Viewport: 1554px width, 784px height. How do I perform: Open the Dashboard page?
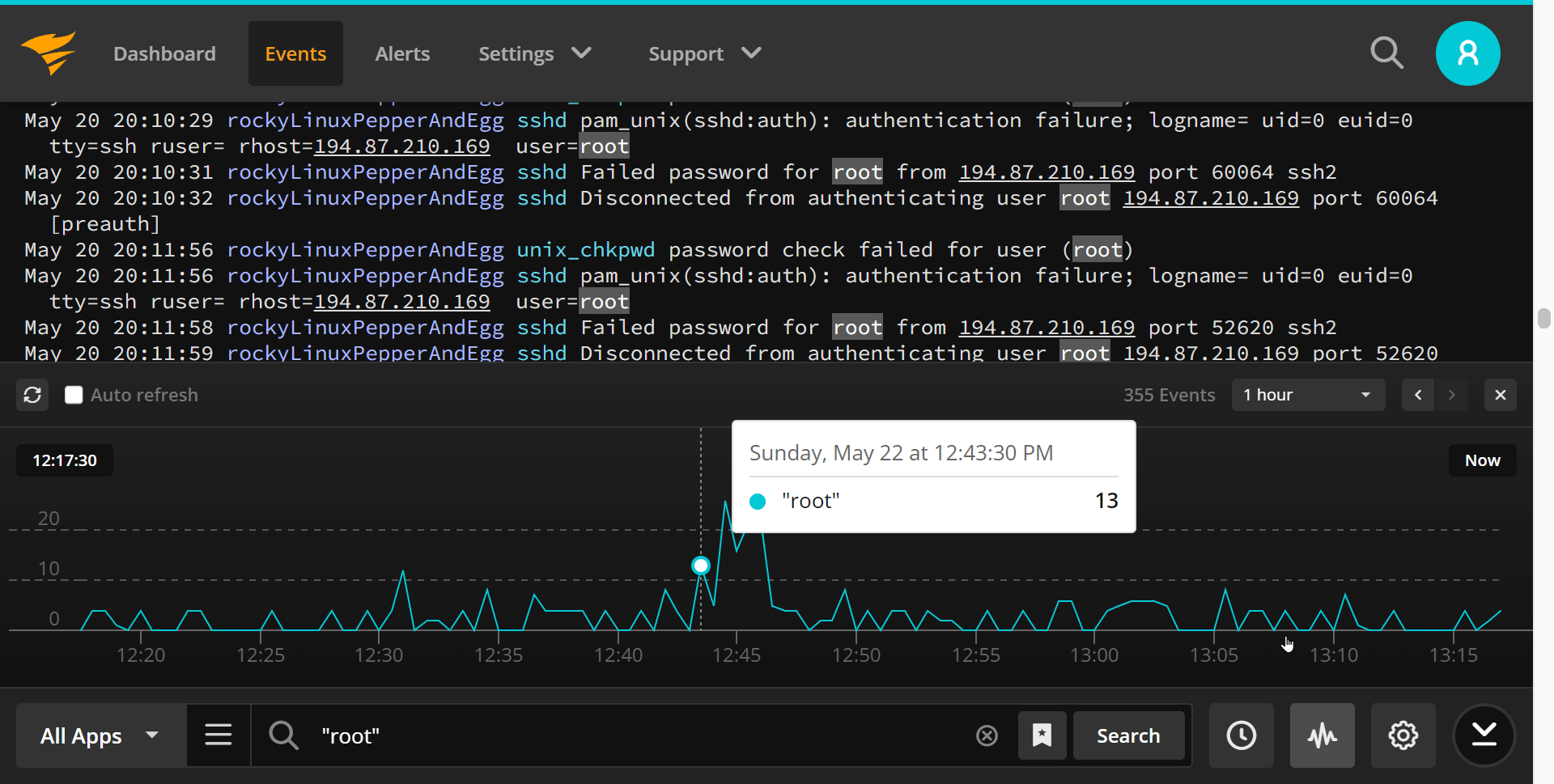point(164,53)
